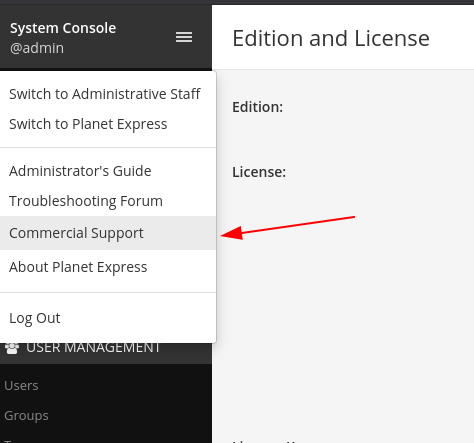Image resolution: width=474 pixels, height=443 pixels.
Task: Click Log Out in menu
Action: (35, 318)
